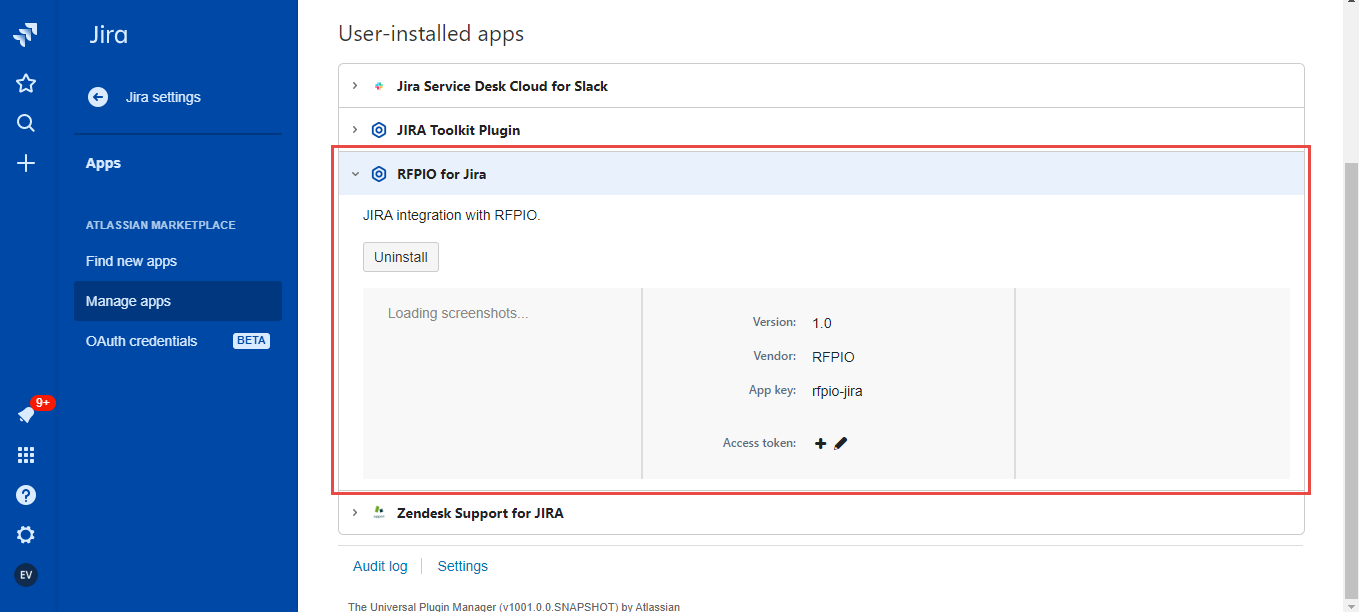Screen dimensions: 1359x612
Task: Click the version value 1.0
Action: coord(822,323)
